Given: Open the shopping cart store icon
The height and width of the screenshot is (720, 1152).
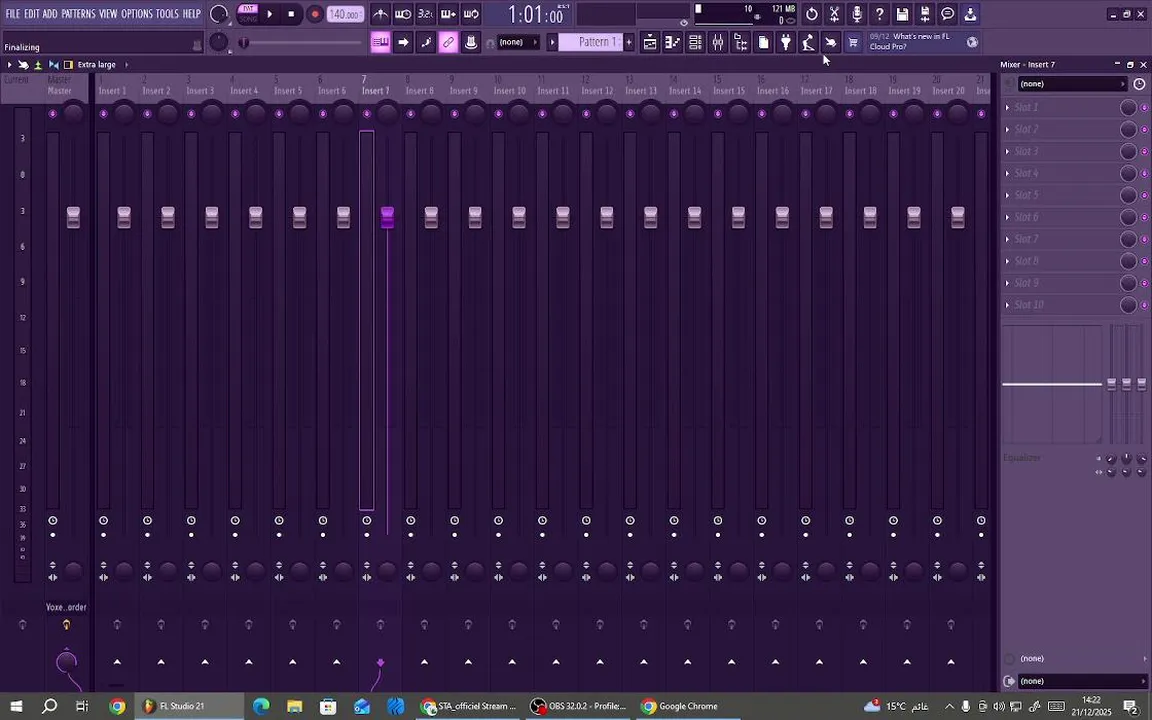Looking at the screenshot, I should tap(853, 43).
